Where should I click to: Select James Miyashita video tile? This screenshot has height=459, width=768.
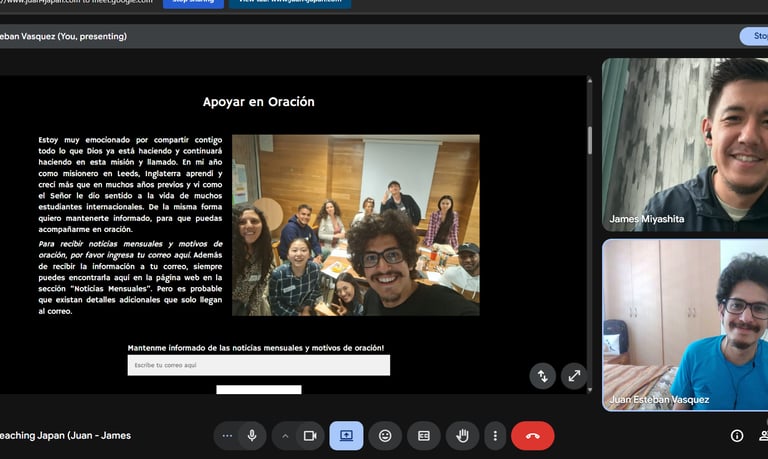(685, 145)
